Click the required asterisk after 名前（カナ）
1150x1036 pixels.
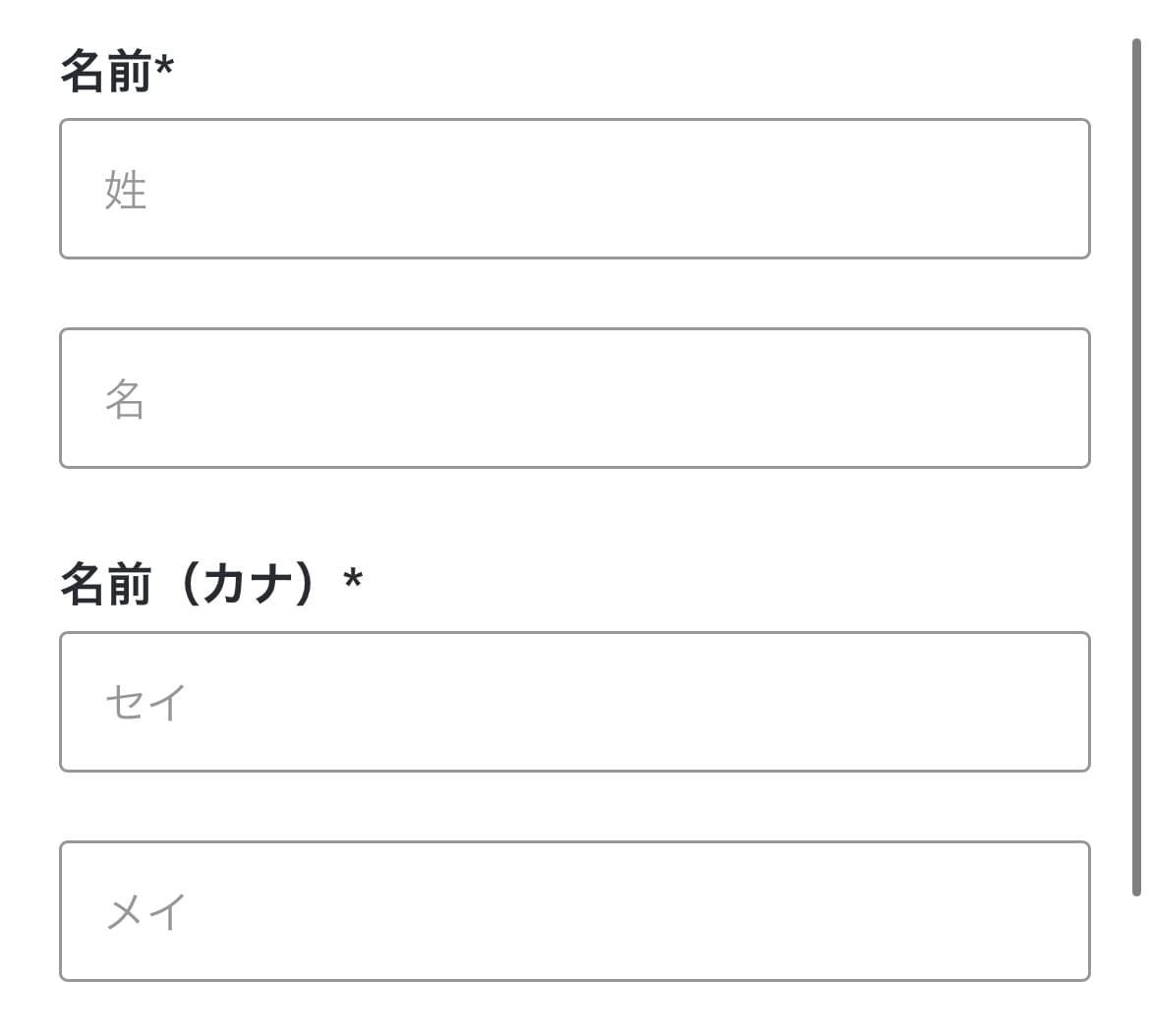coord(353,580)
